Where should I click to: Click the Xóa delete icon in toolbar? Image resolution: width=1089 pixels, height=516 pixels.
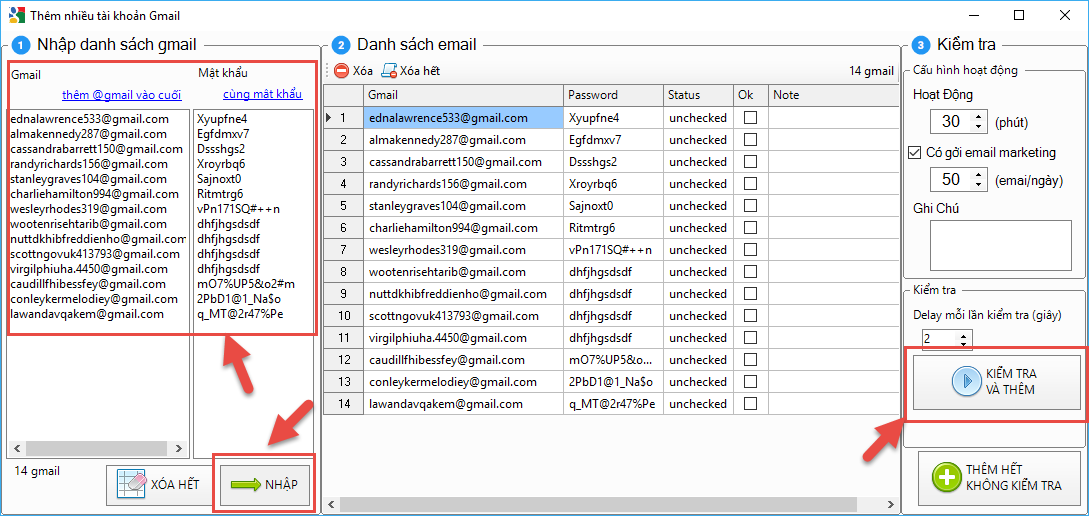point(342,70)
